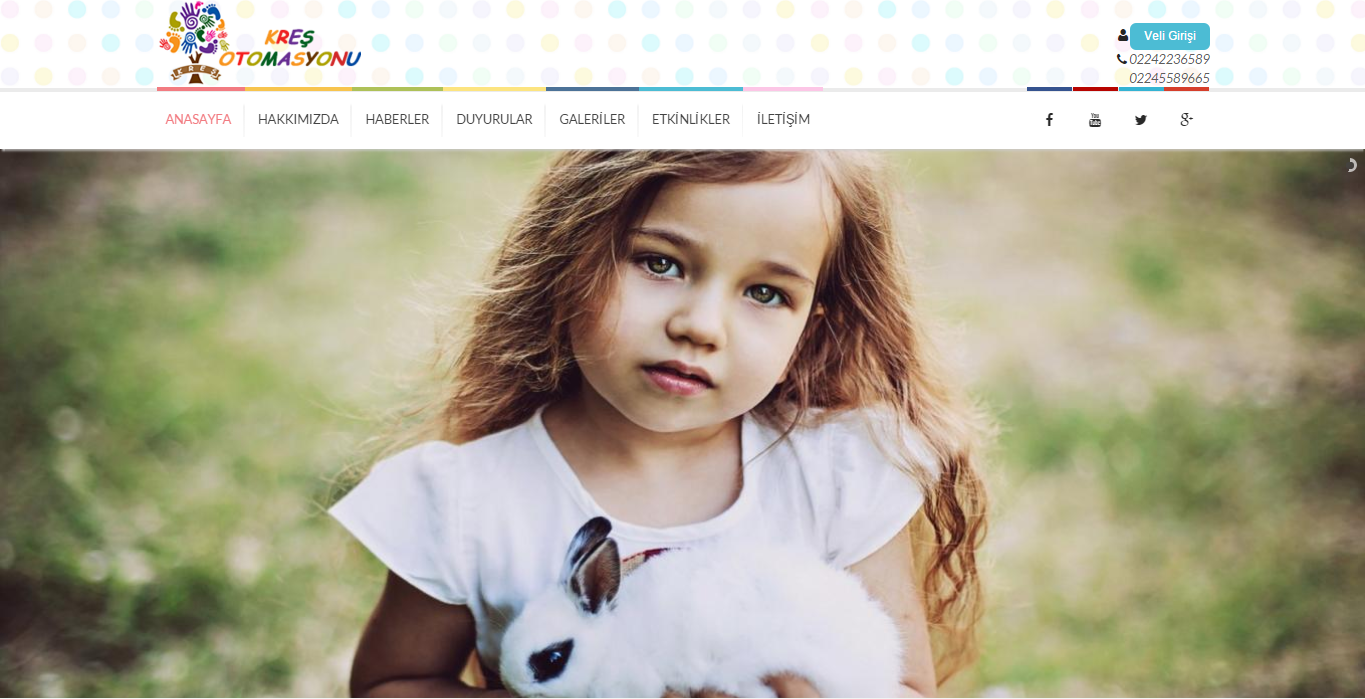The height and width of the screenshot is (699, 1365).
Task: Open the YouTube channel icon
Action: 1095,120
